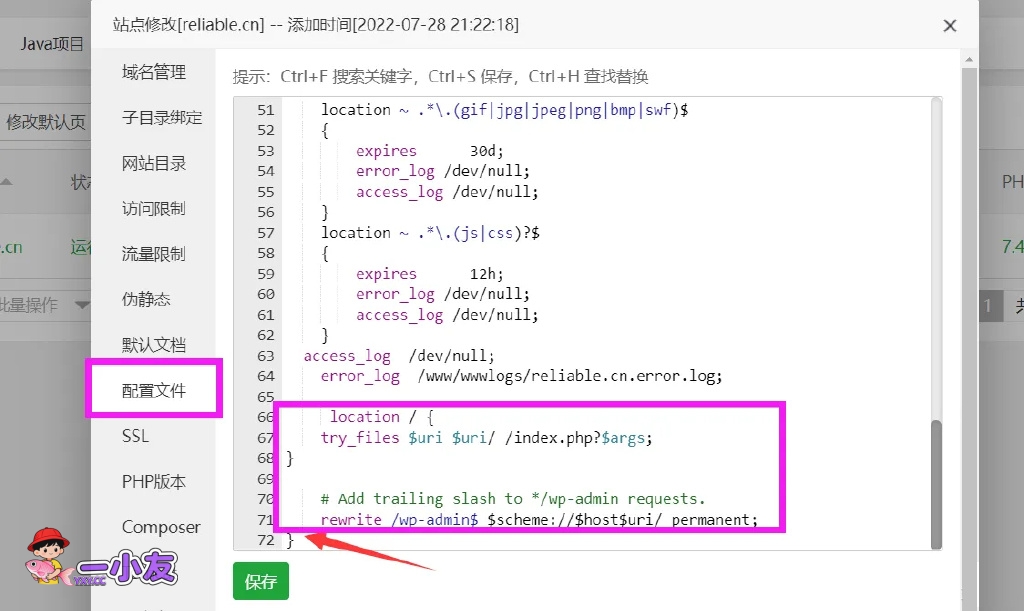The width and height of the screenshot is (1024, 611).
Task: Open the Composer section
Action: click(x=161, y=527)
